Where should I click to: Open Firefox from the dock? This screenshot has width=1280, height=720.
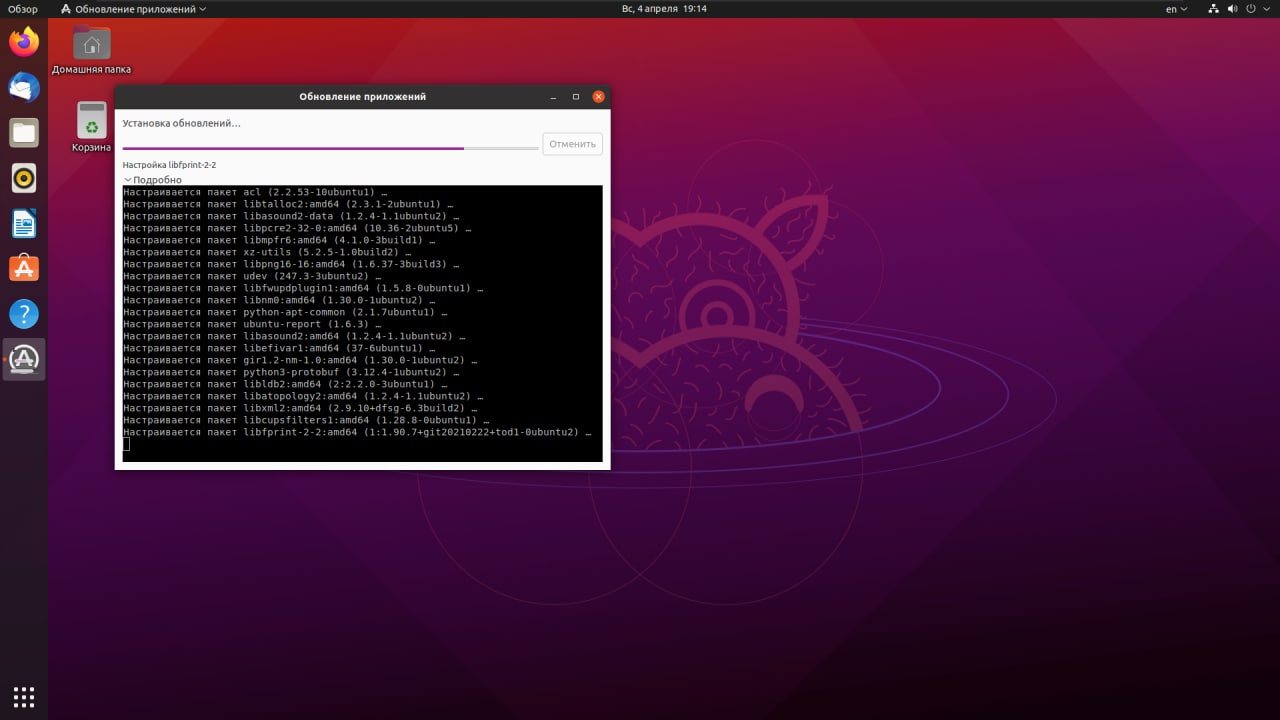tap(24, 42)
